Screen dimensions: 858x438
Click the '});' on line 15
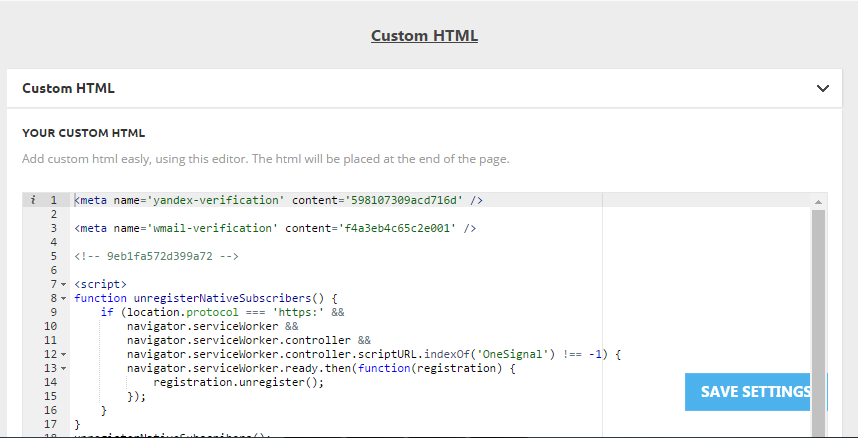pos(137,396)
